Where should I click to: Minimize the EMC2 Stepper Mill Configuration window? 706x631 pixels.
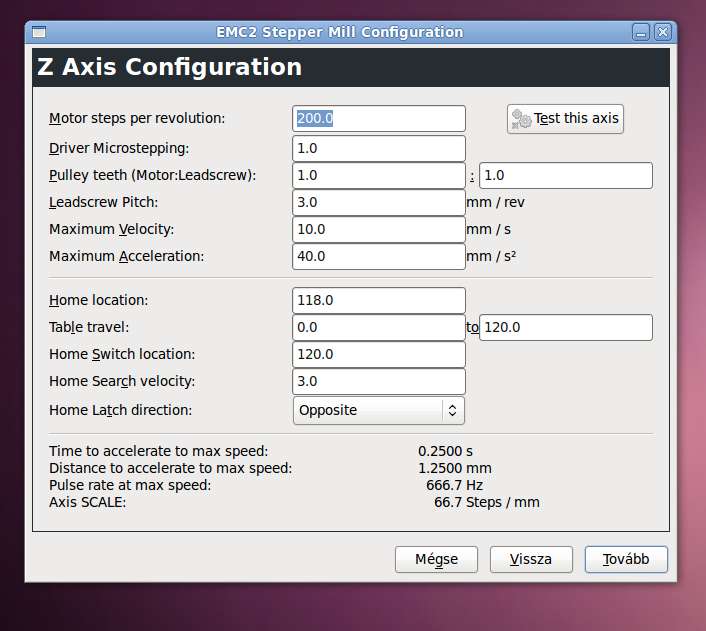click(x=642, y=32)
